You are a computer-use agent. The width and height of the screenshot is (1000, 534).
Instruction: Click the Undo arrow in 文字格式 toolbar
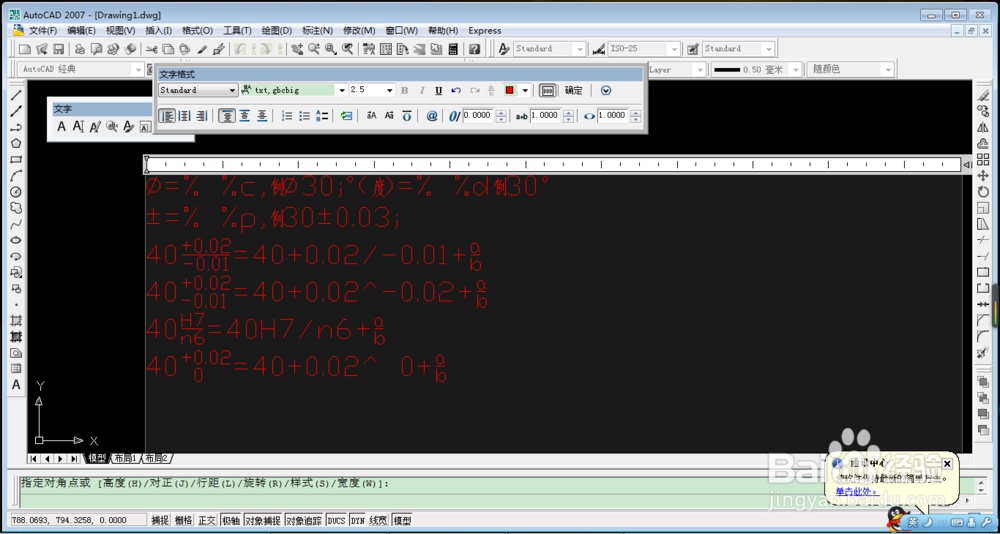[456, 91]
